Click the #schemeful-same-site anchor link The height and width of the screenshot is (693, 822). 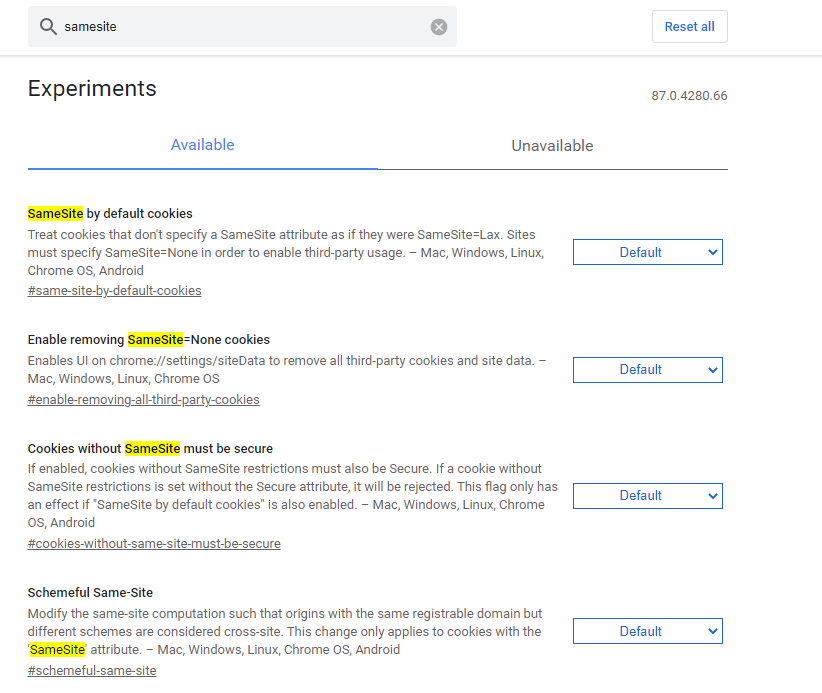coord(92,671)
